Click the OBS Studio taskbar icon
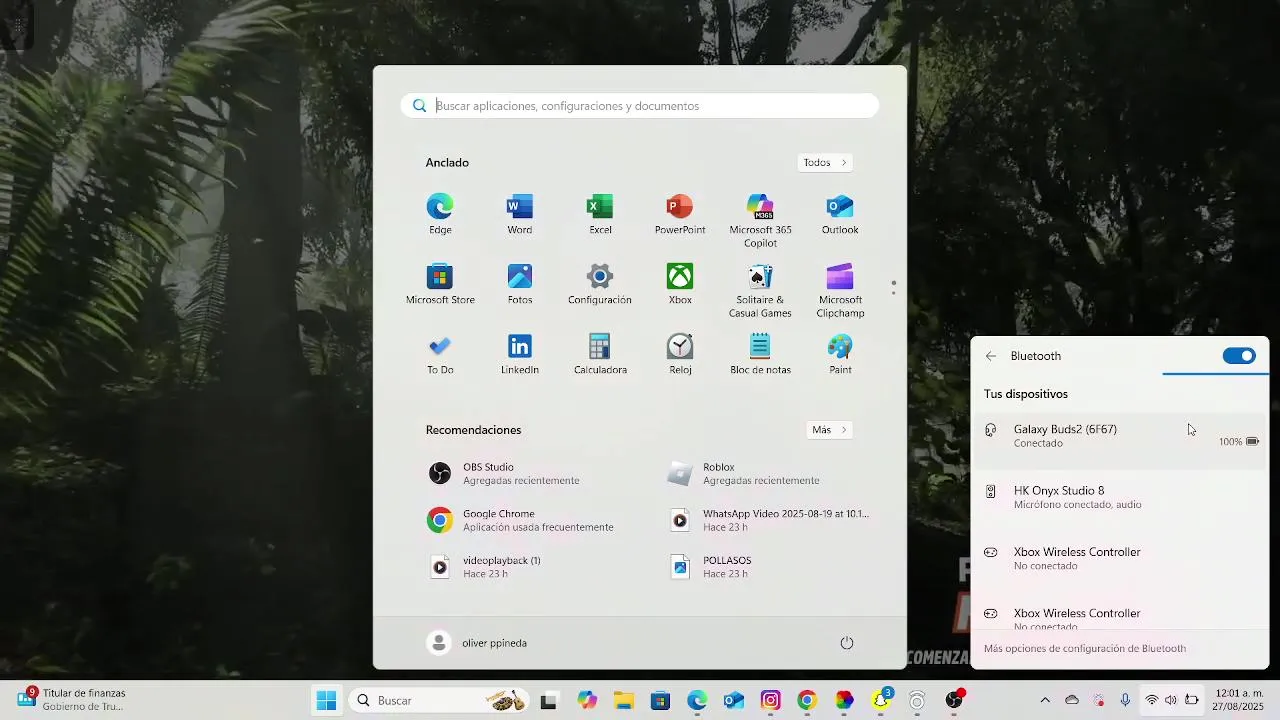This screenshot has height=720, width=1280. [x=954, y=700]
